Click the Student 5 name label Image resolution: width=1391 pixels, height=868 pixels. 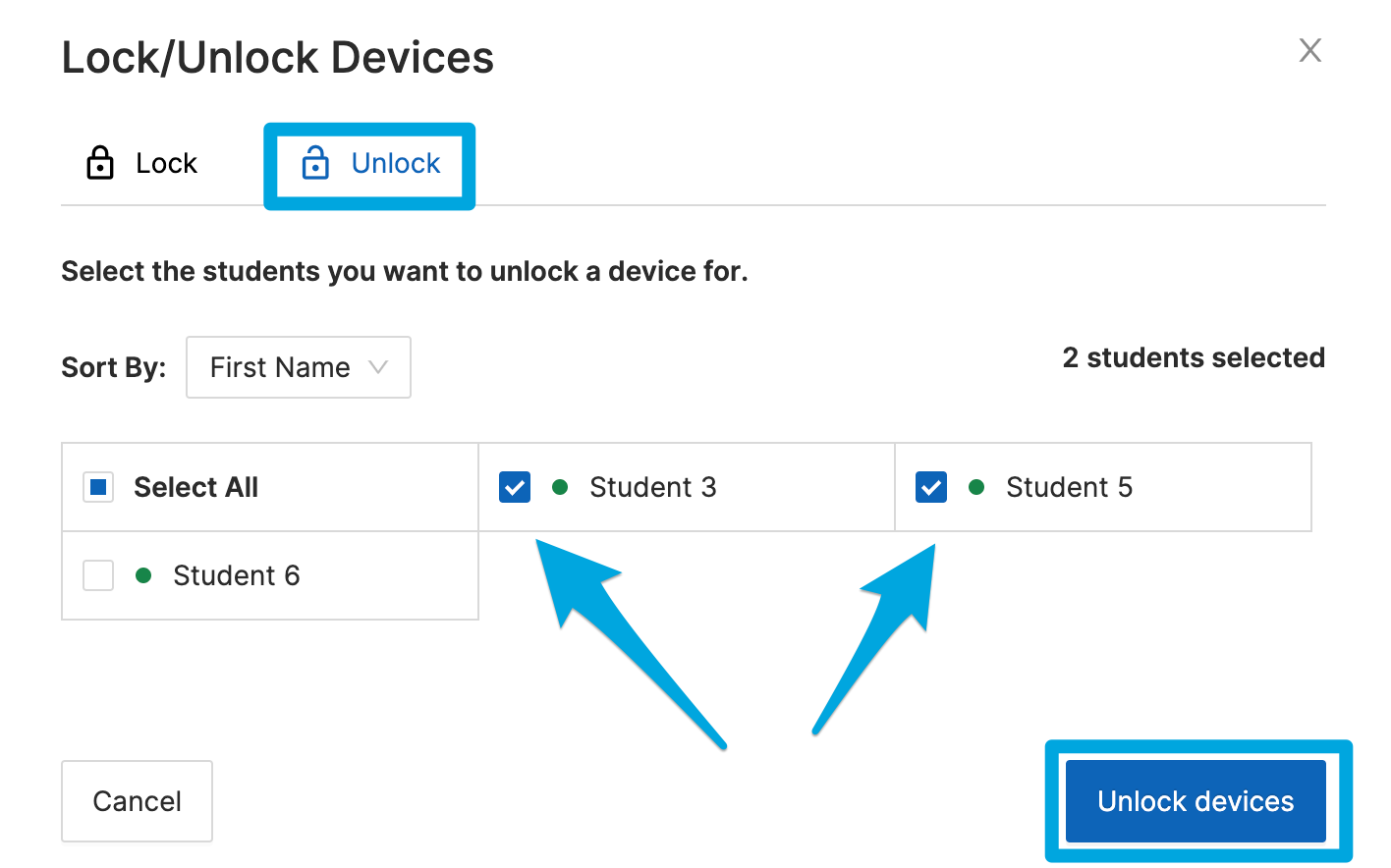[x=1069, y=487]
